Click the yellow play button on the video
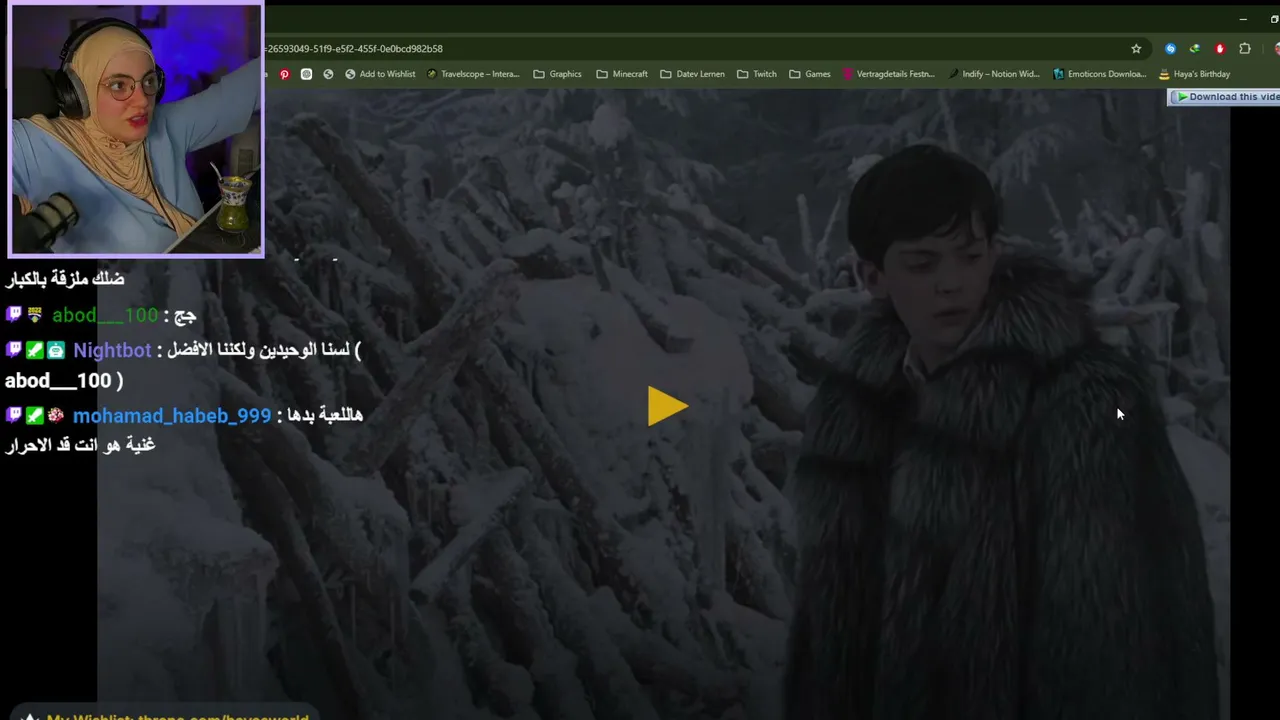 click(667, 406)
